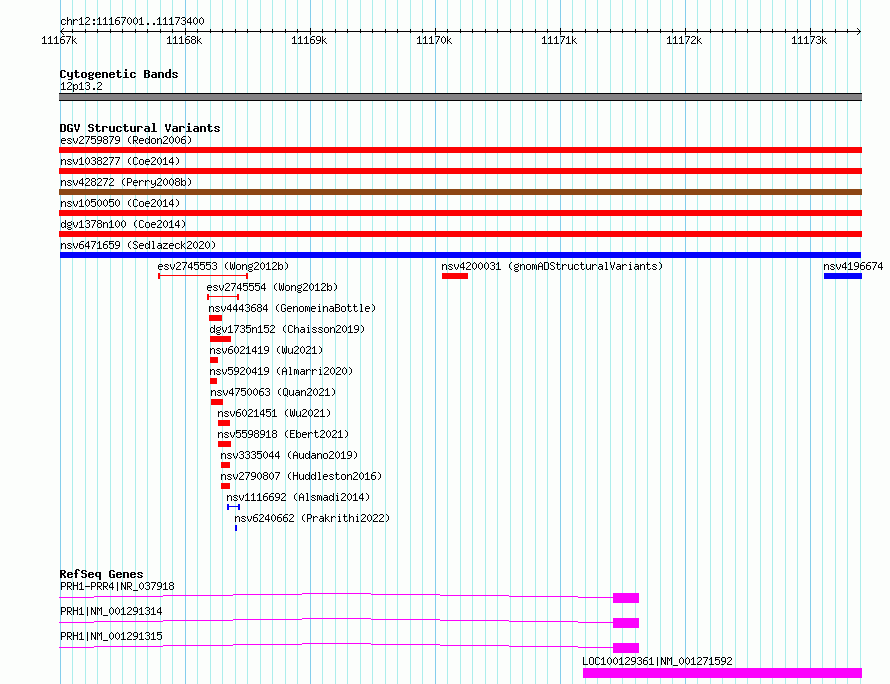
Task: Click the PRH1|NM_001291315 exon block
Action: point(626,648)
